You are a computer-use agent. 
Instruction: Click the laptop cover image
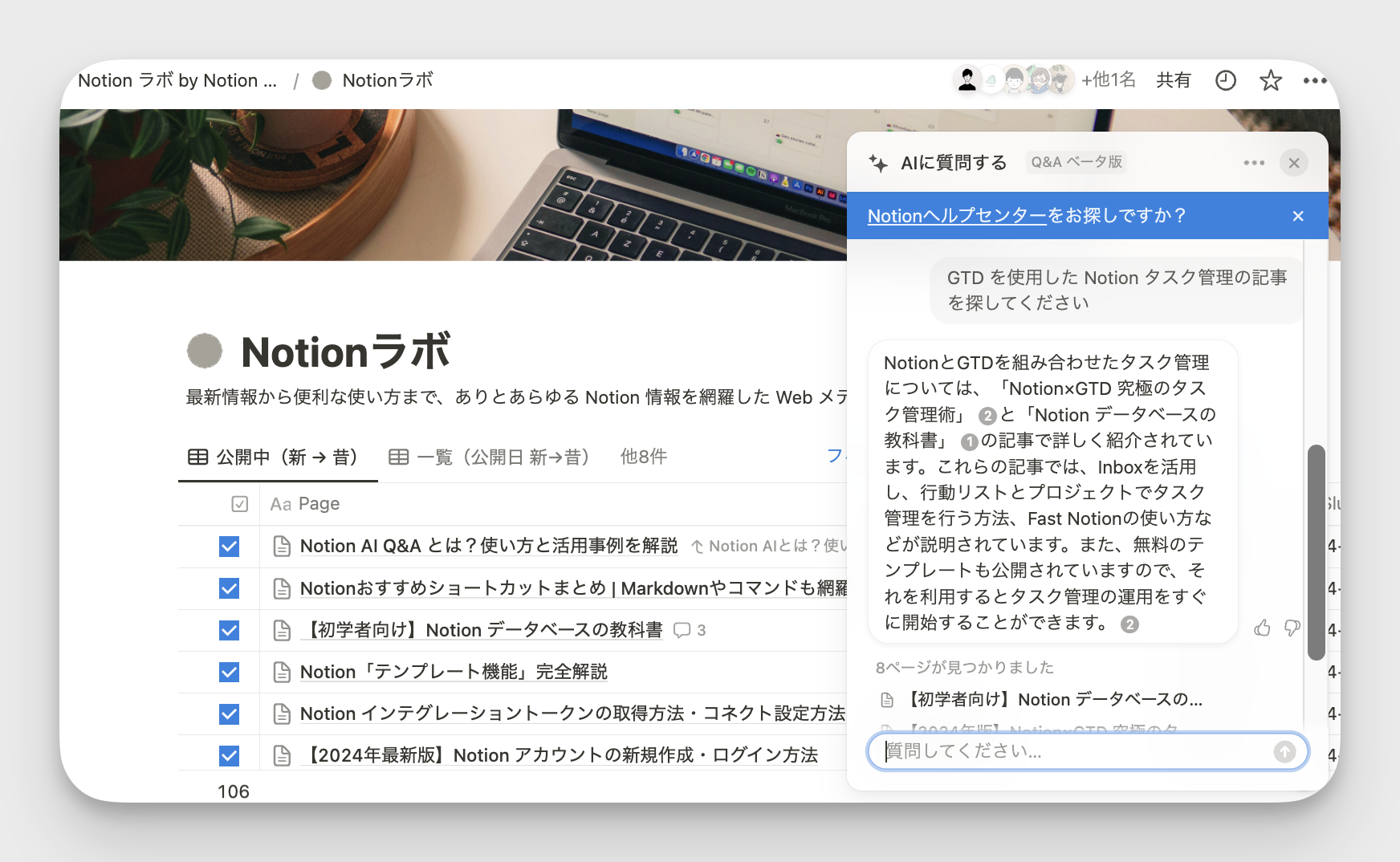click(453, 185)
